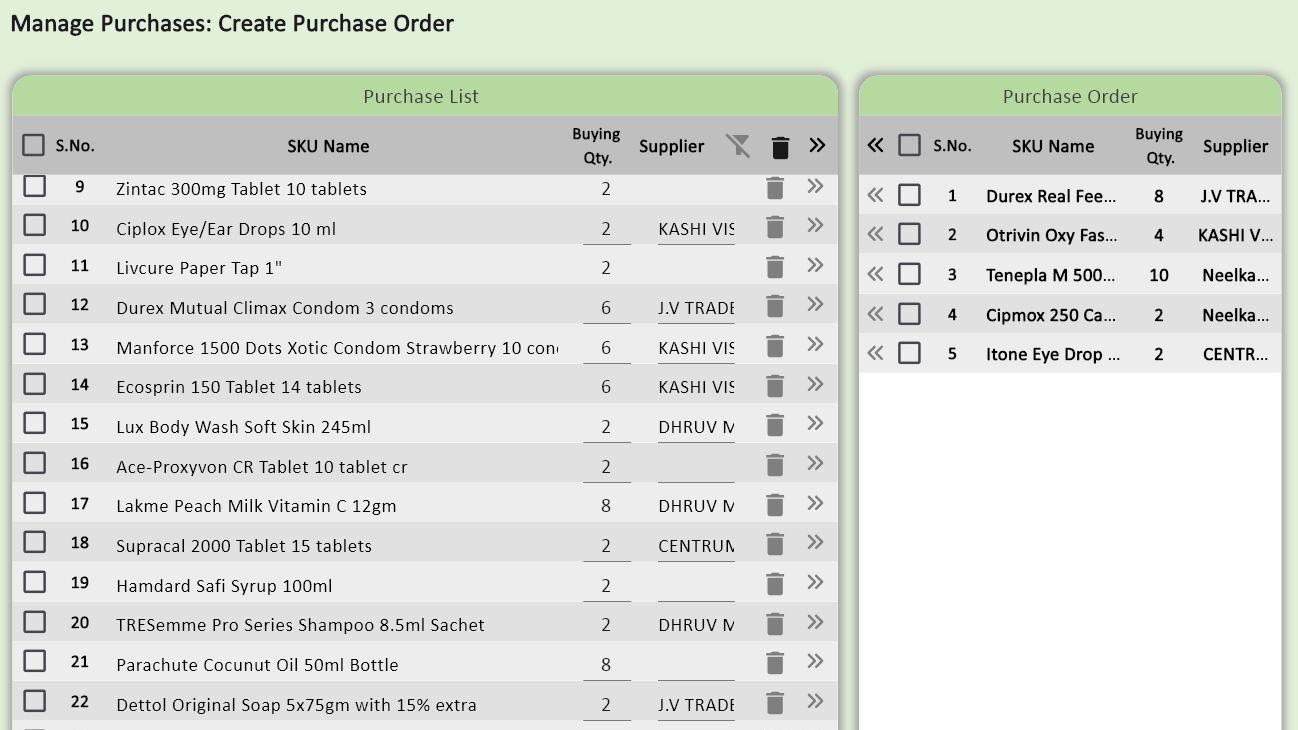Open the supplier field for Dettol Original Soap
The height and width of the screenshot is (730, 1298).
coord(696,705)
